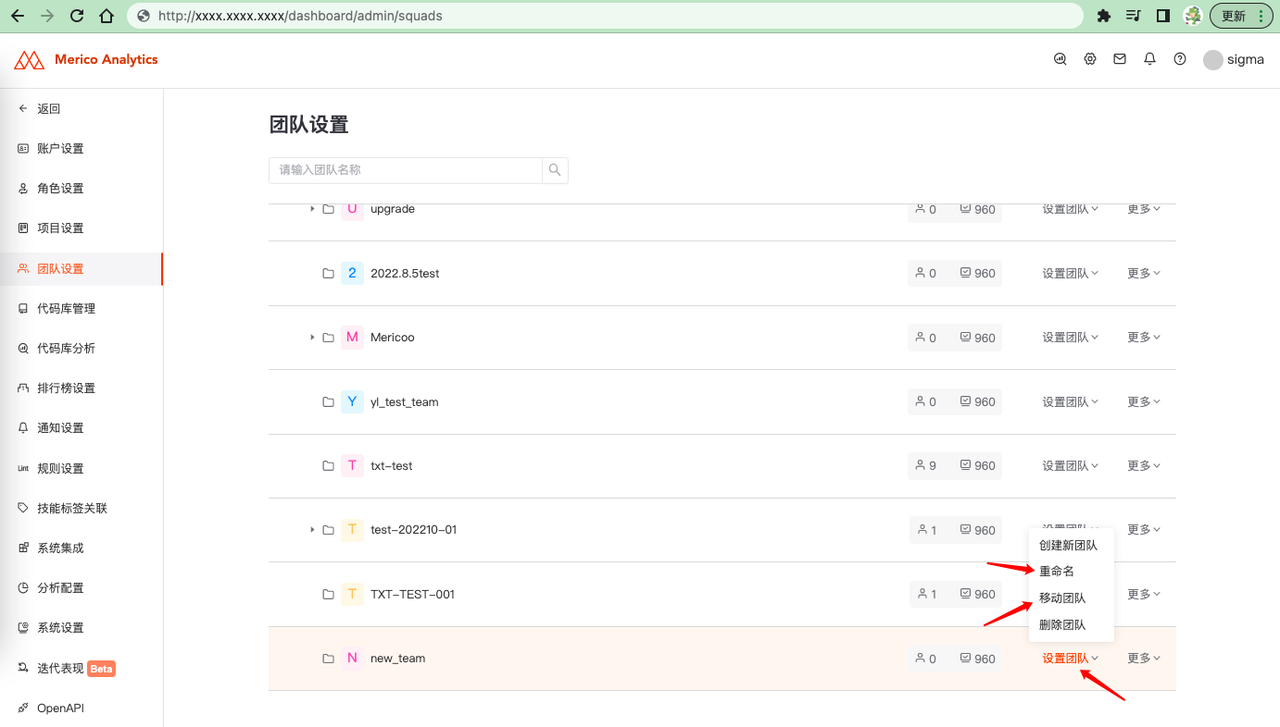Viewport: 1280px width, 727px height.
Task: Click member count for test-202210-01
Action: coord(926,529)
